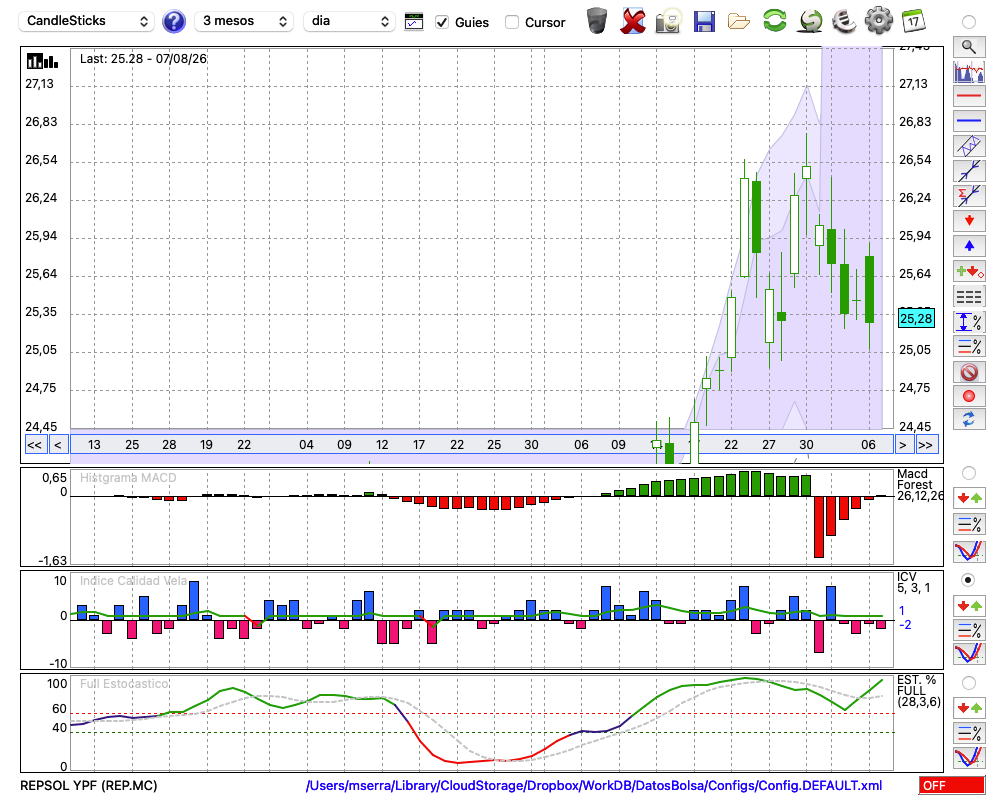Click the trash can icon in the top toolbar
Image resolution: width=1000 pixels, height=800 pixels.
pos(597,21)
